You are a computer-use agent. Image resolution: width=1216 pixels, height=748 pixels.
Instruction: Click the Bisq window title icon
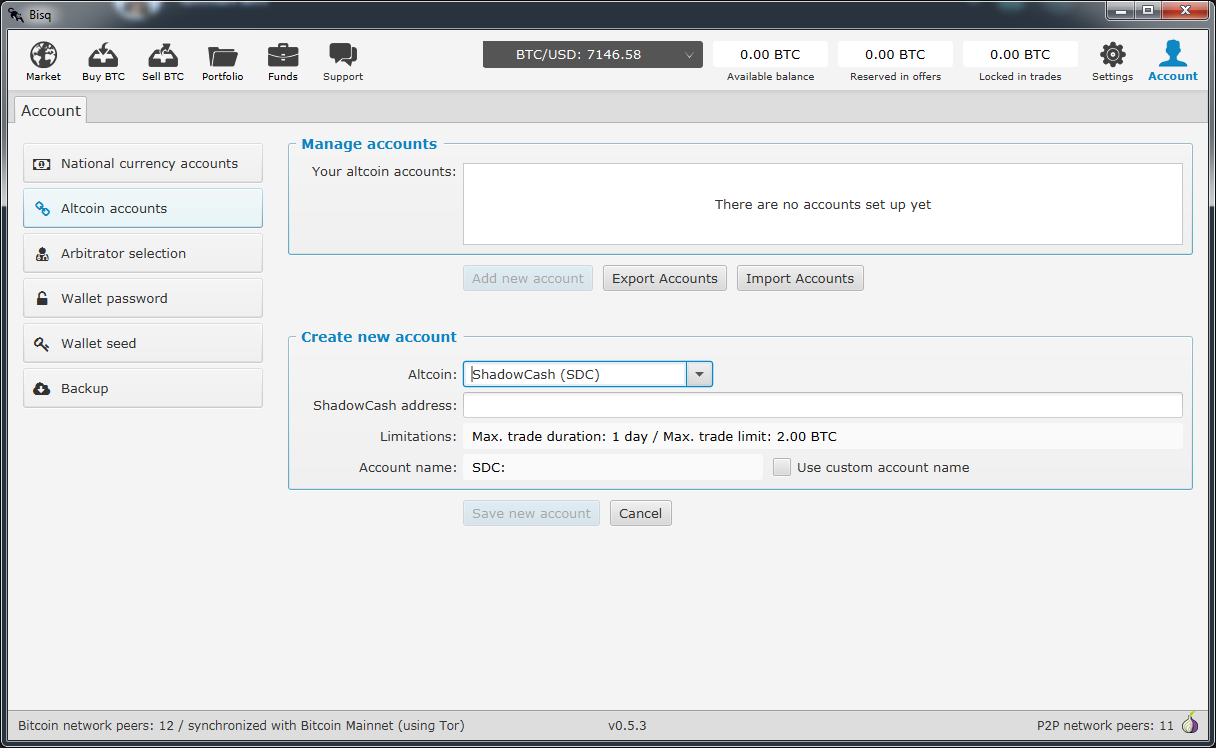[16, 14]
